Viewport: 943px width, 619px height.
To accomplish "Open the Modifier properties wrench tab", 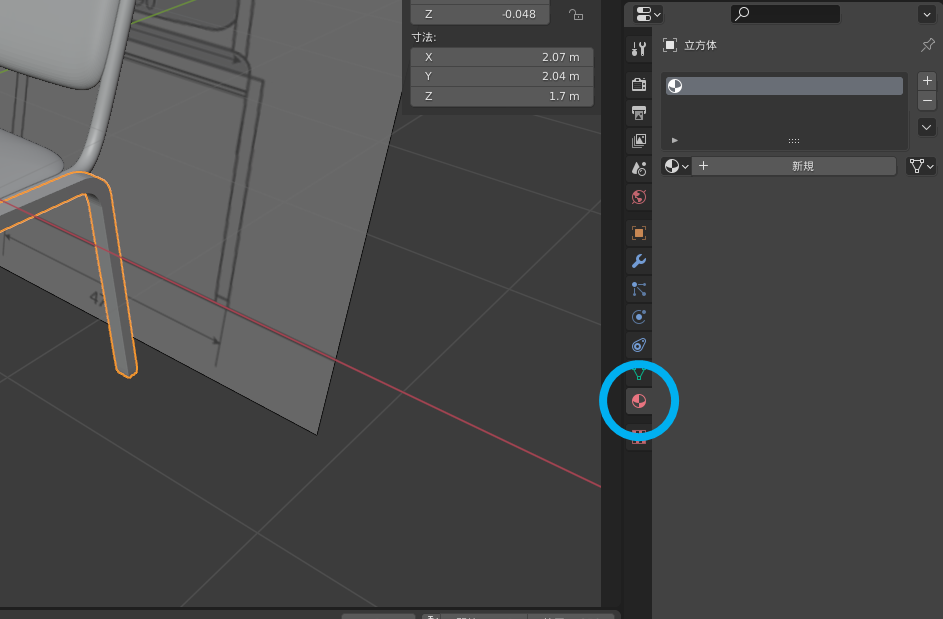I will [x=639, y=261].
